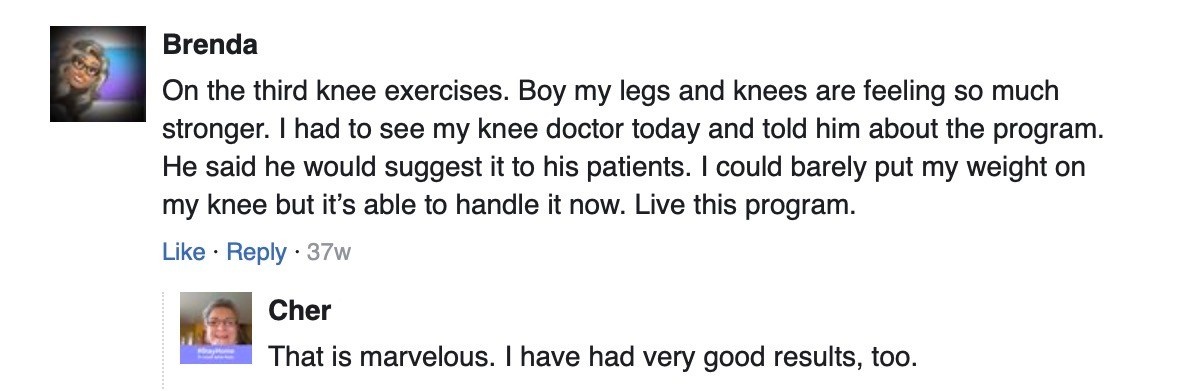Click the Cher commenter name

click(300, 311)
